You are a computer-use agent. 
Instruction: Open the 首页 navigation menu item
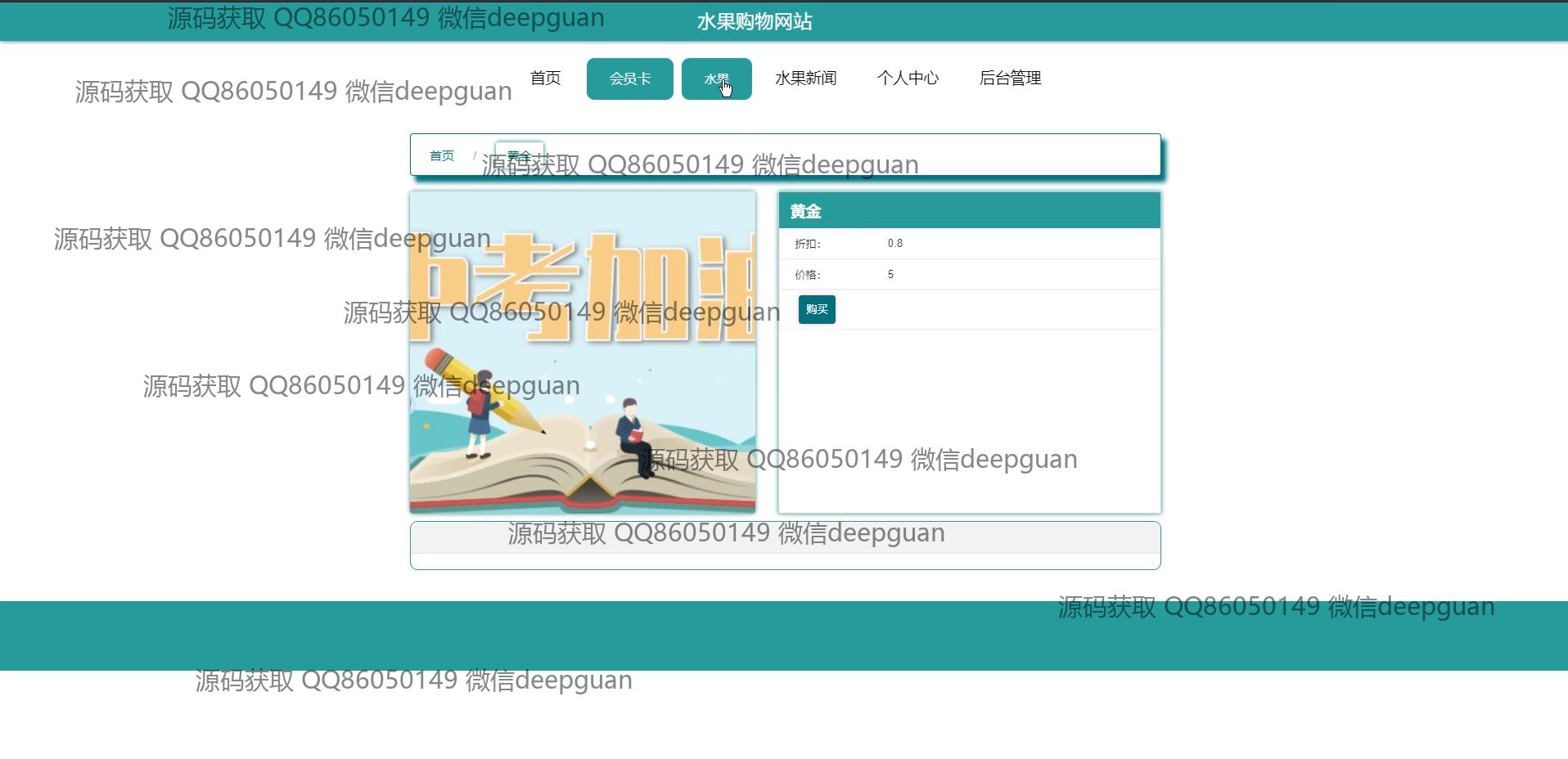pyautogui.click(x=545, y=79)
